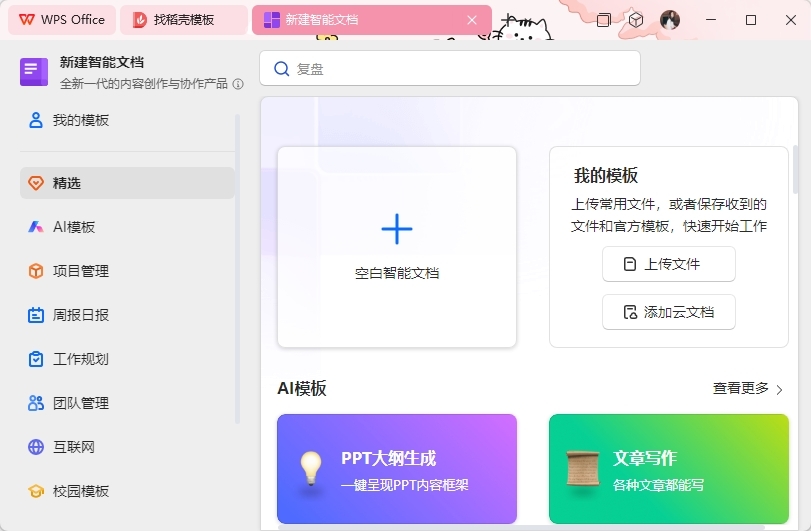Click 全新一代的内容创作与协作产品 subtitle
The height and width of the screenshot is (531, 811).
click(144, 84)
